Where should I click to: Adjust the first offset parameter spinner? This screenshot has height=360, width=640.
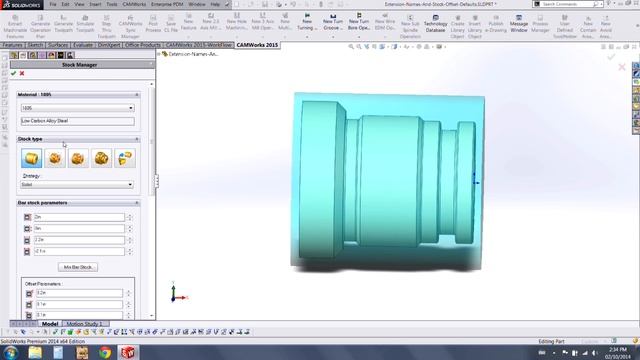[x=128, y=293]
